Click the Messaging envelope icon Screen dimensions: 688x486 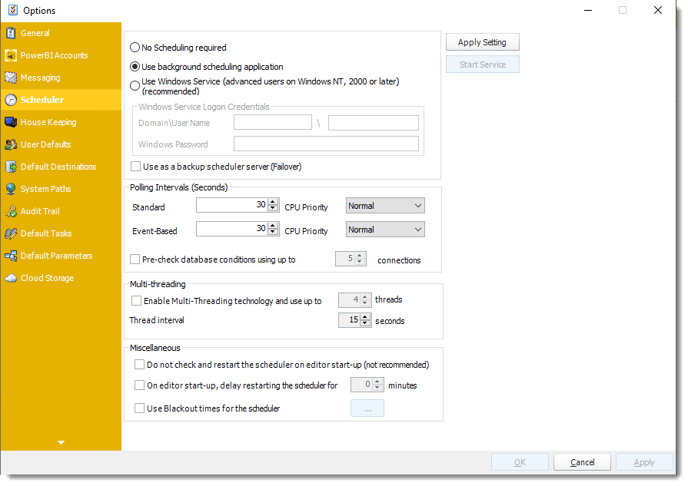click(x=11, y=78)
